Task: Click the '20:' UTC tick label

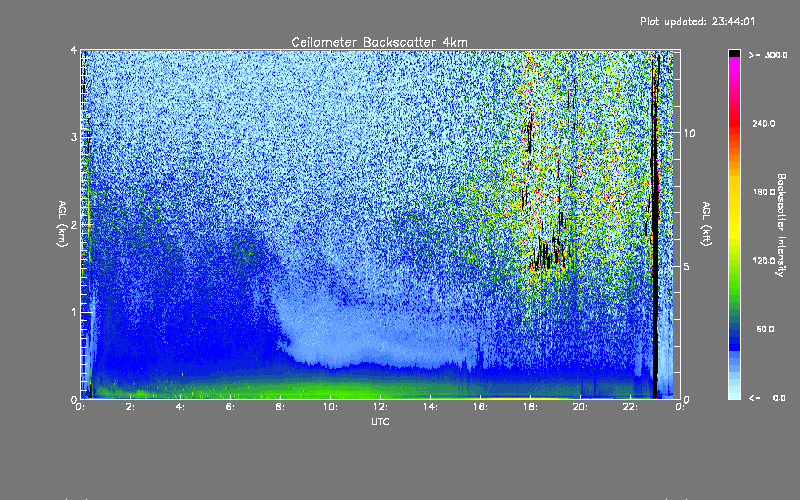Action: pos(580,407)
